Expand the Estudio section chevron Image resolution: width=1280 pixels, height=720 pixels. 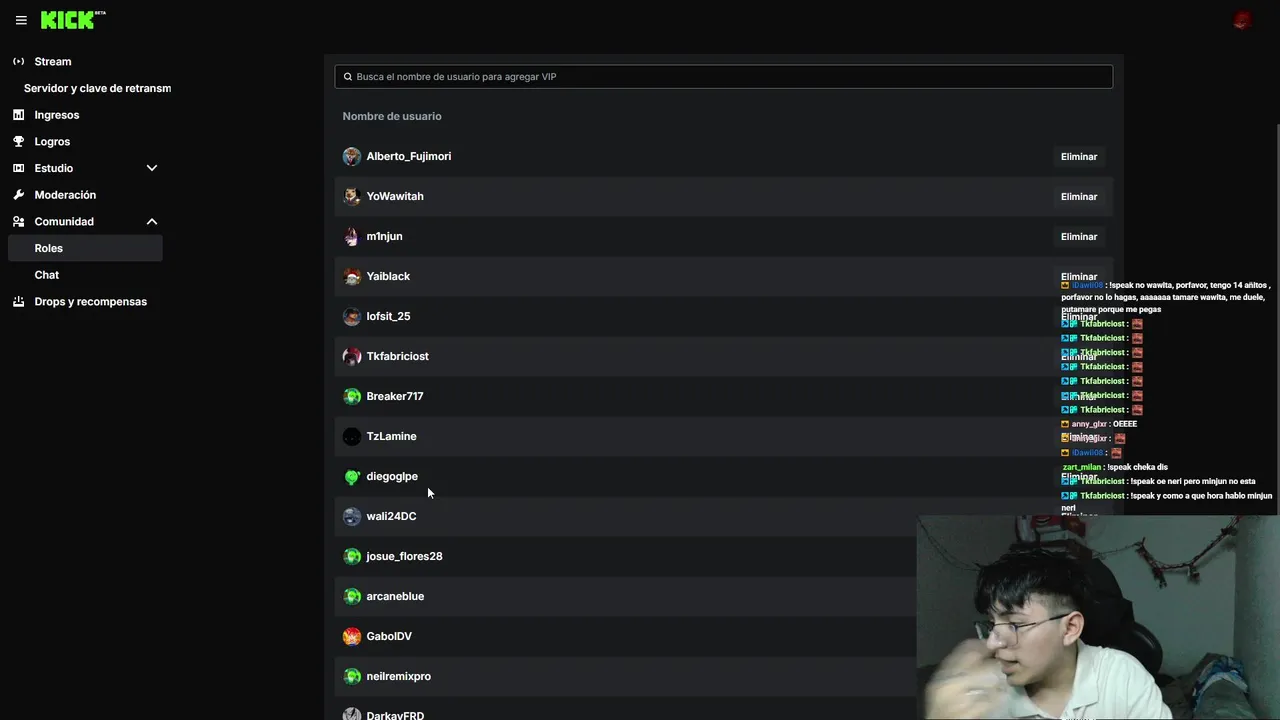click(x=152, y=168)
